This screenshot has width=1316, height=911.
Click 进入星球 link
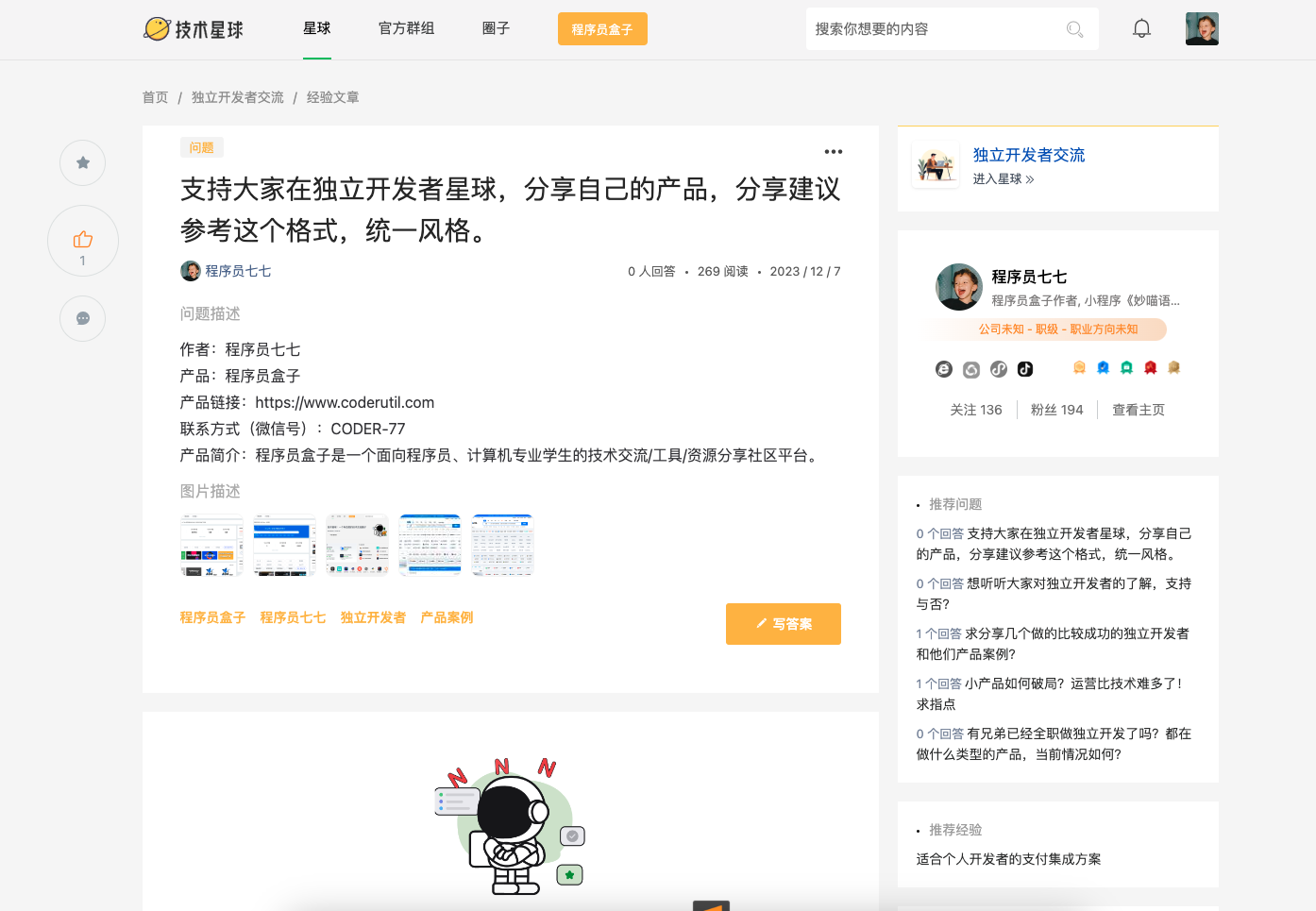(1004, 178)
